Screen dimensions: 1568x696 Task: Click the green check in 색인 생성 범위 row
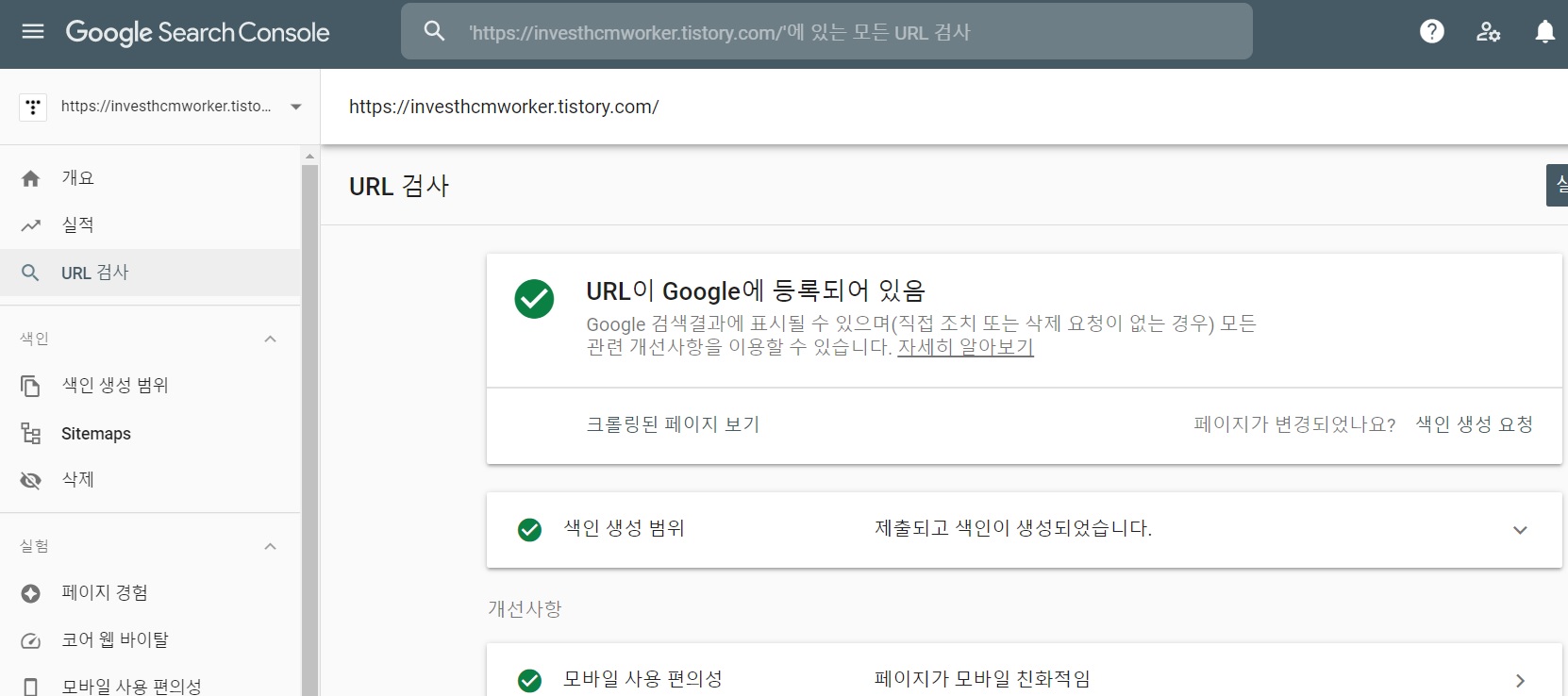[530, 530]
